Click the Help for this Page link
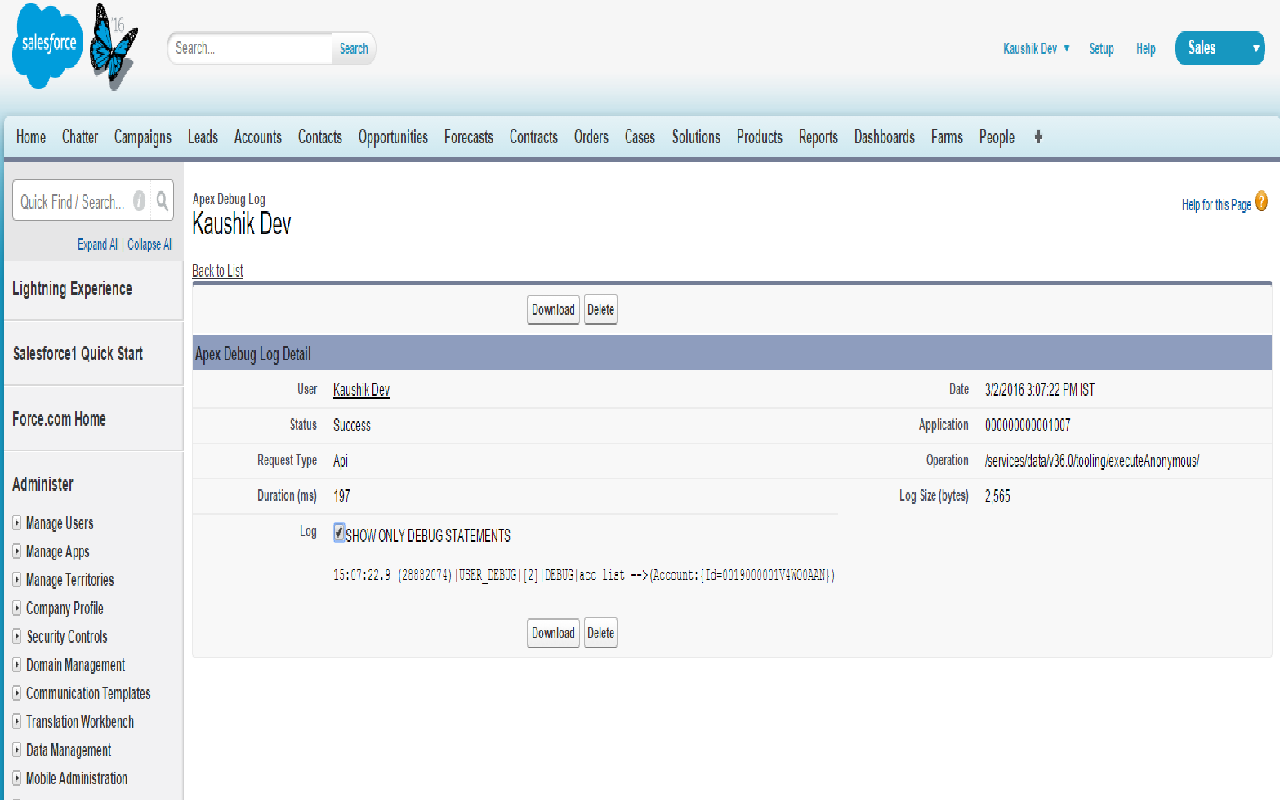This screenshot has width=1280, height=800. (1216, 204)
